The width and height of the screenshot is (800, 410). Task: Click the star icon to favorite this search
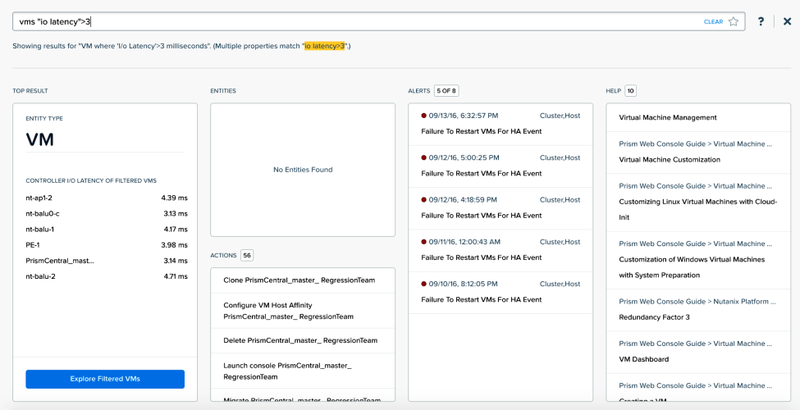pyautogui.click(x=734, y=21)
